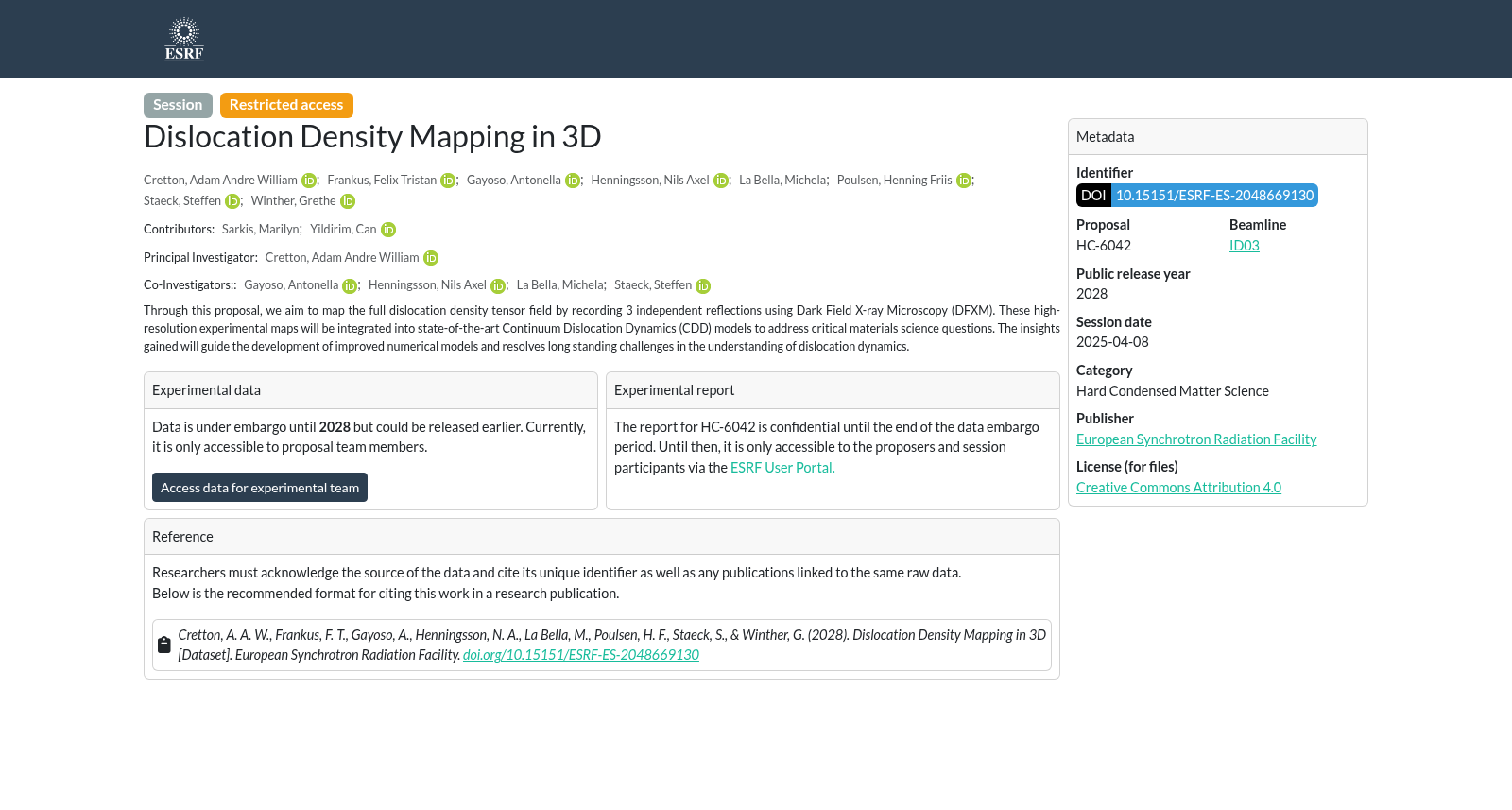
Task: Click the Restricted access badge
Action: [286, 105]
